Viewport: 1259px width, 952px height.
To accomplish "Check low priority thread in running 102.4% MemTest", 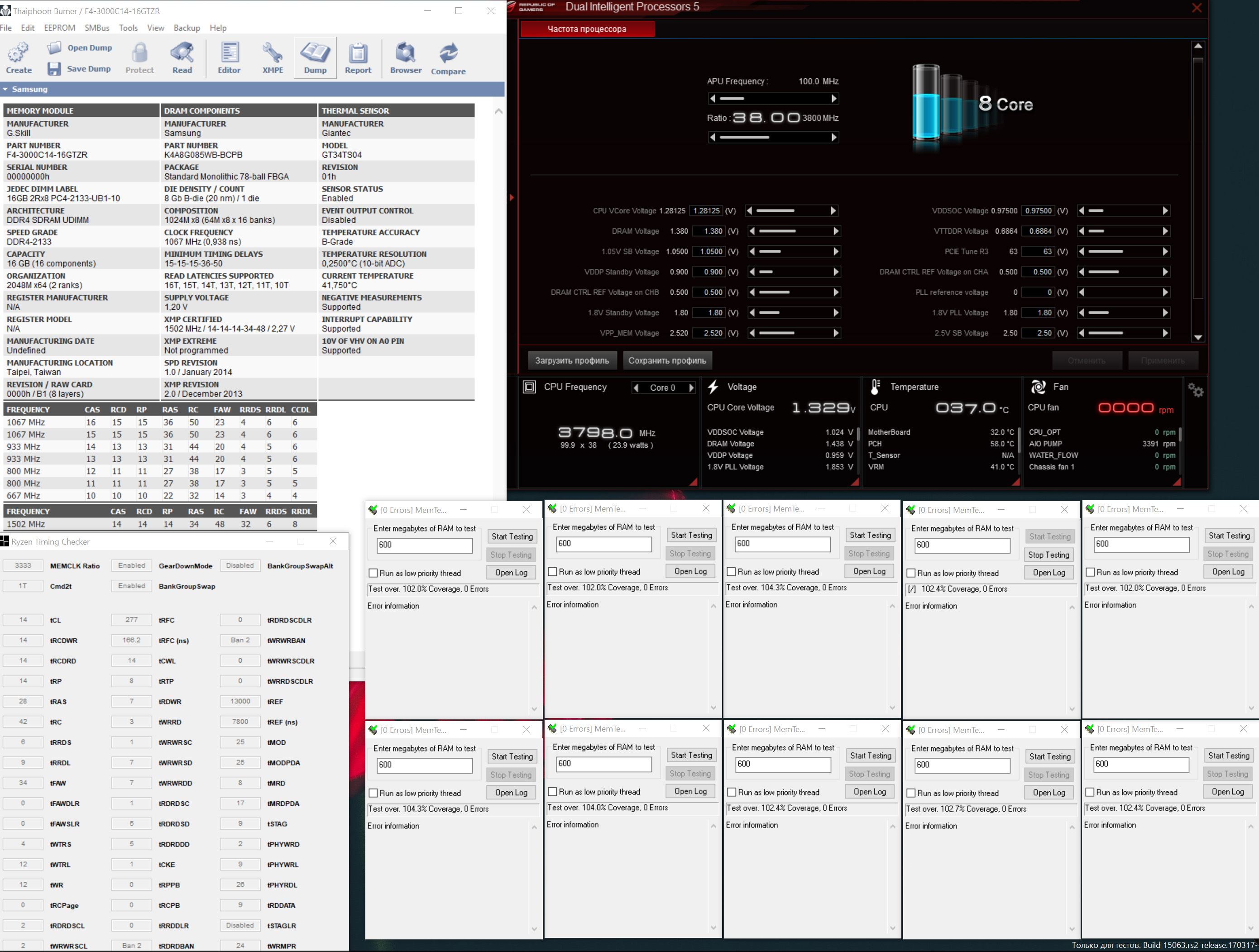I will tap(911, 573).
